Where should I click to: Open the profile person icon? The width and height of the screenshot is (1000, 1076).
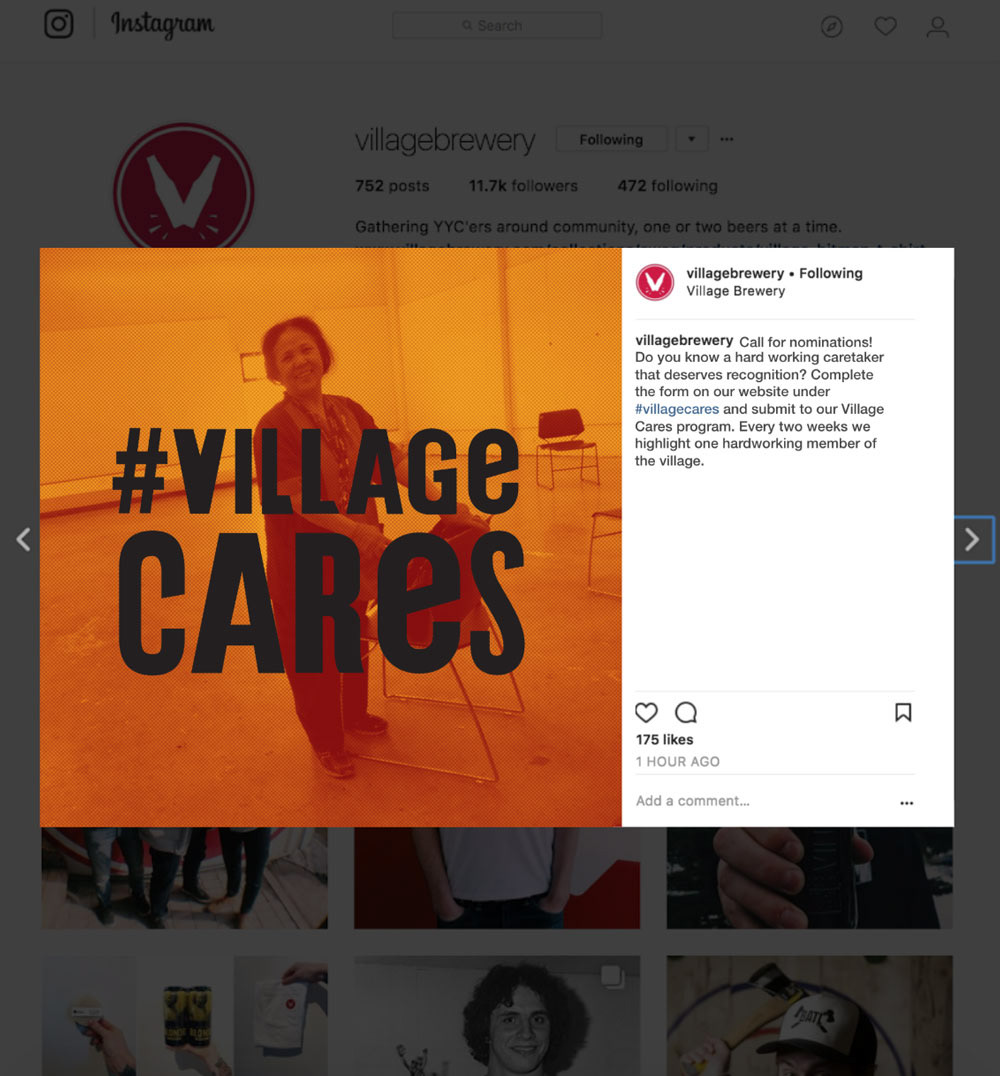tap(938, 27)
